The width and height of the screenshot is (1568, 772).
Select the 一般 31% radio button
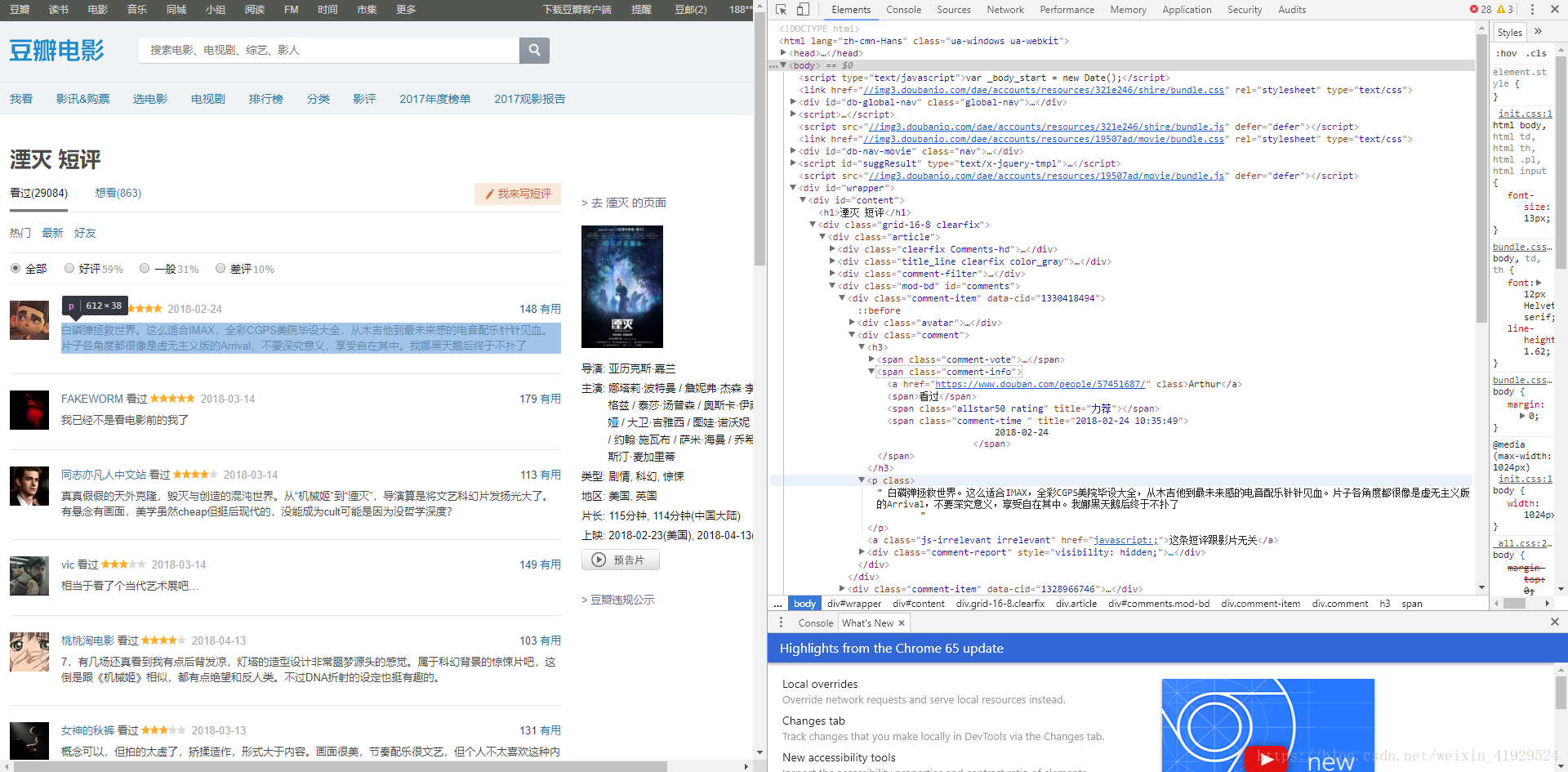(x=145, y=268)
